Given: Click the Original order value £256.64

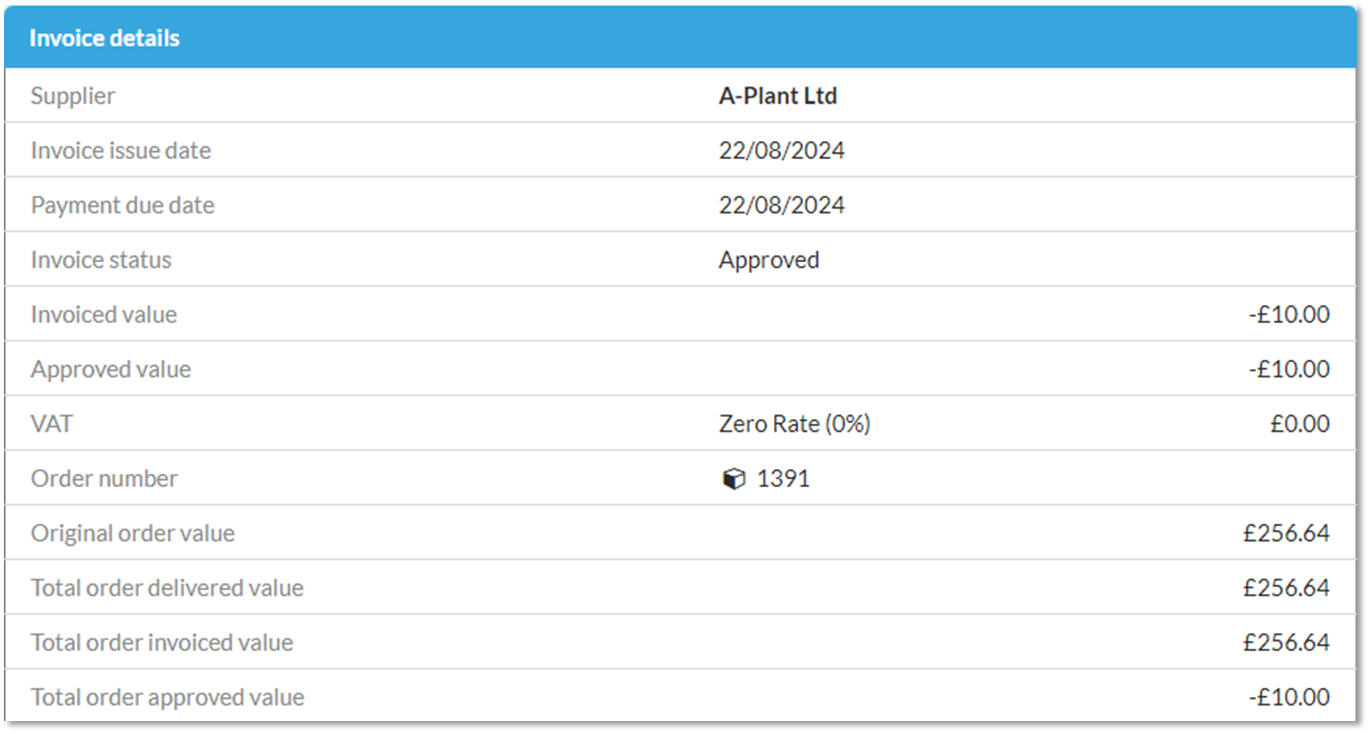Looking at the screenshot, I should (1286, 533).
